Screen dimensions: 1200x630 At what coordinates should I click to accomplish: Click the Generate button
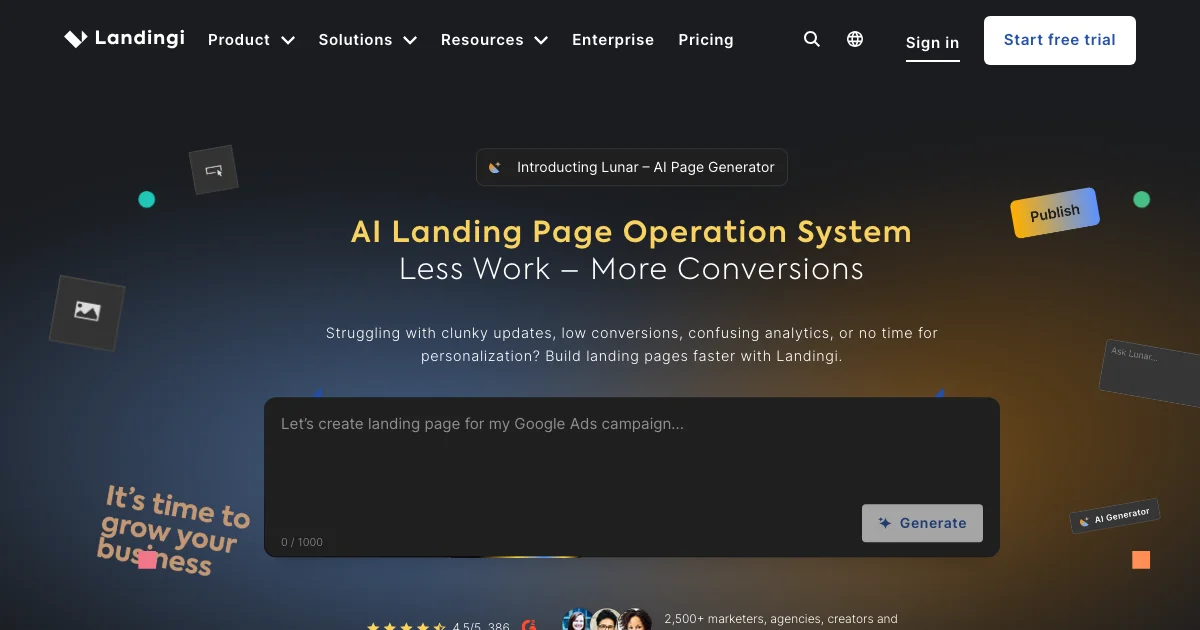(922, 523)
